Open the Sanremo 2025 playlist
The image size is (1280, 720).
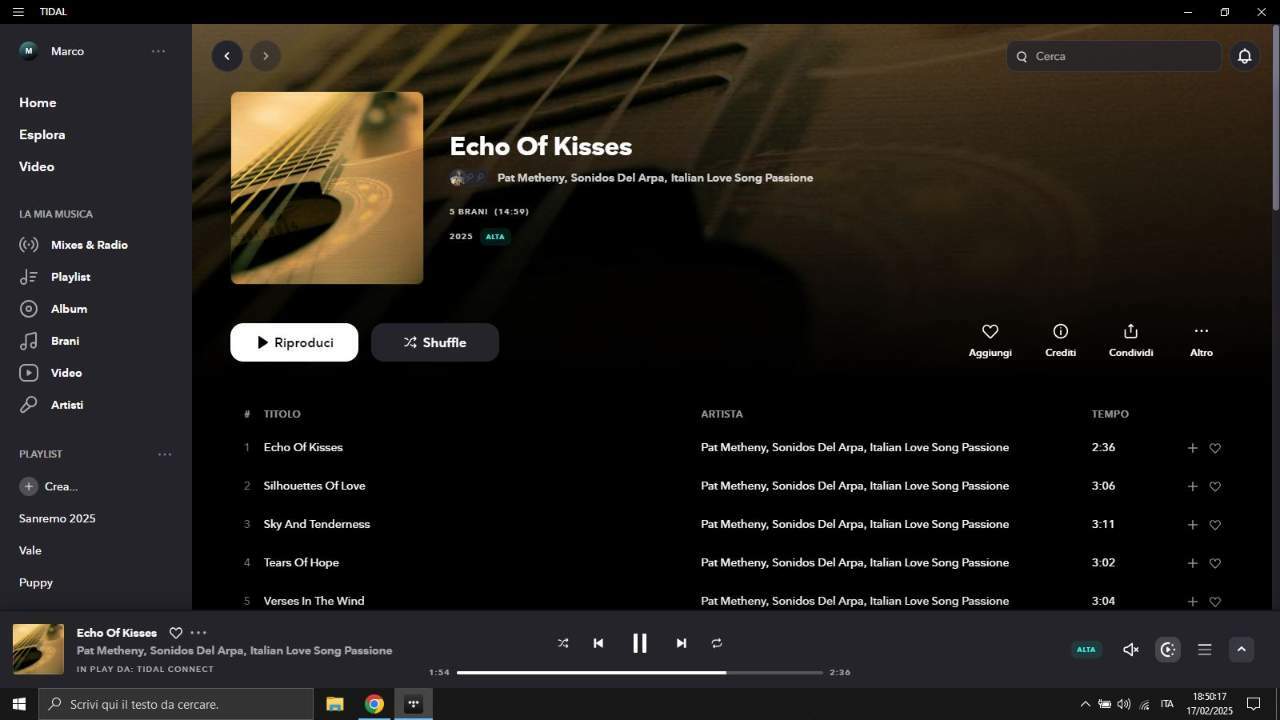tap(57, 518)
